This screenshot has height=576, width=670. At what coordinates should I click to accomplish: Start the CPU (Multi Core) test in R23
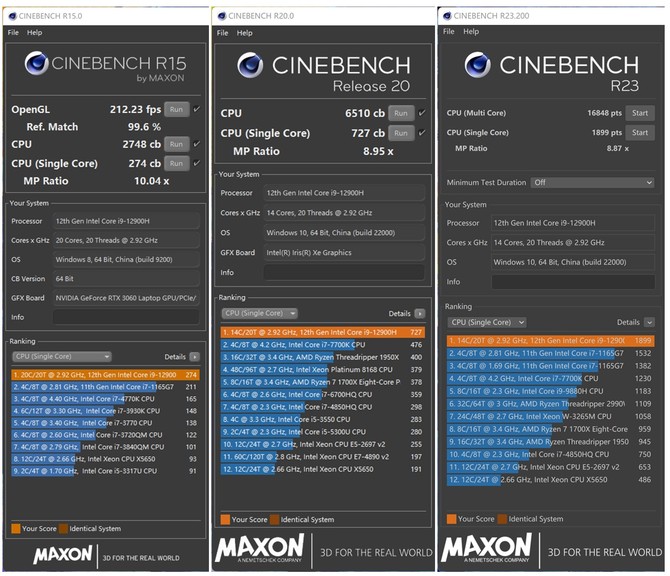click(x=639, y=113)
